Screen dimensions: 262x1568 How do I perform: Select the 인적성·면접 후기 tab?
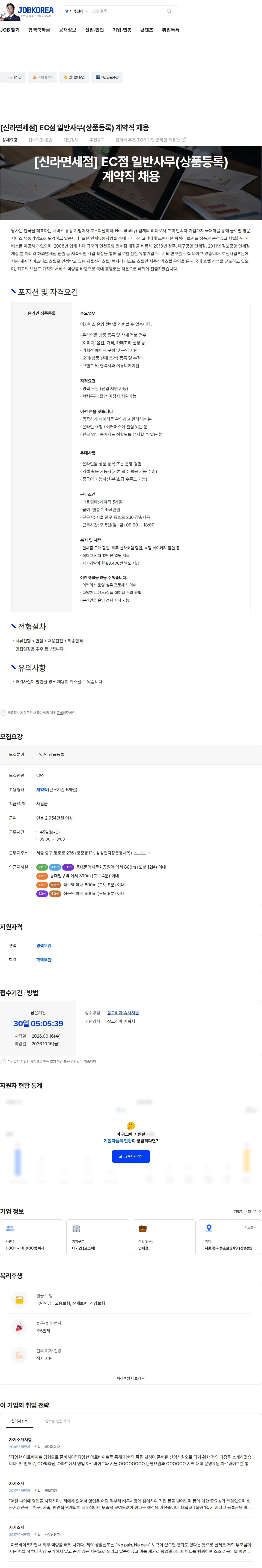(x=57, y=1421)
